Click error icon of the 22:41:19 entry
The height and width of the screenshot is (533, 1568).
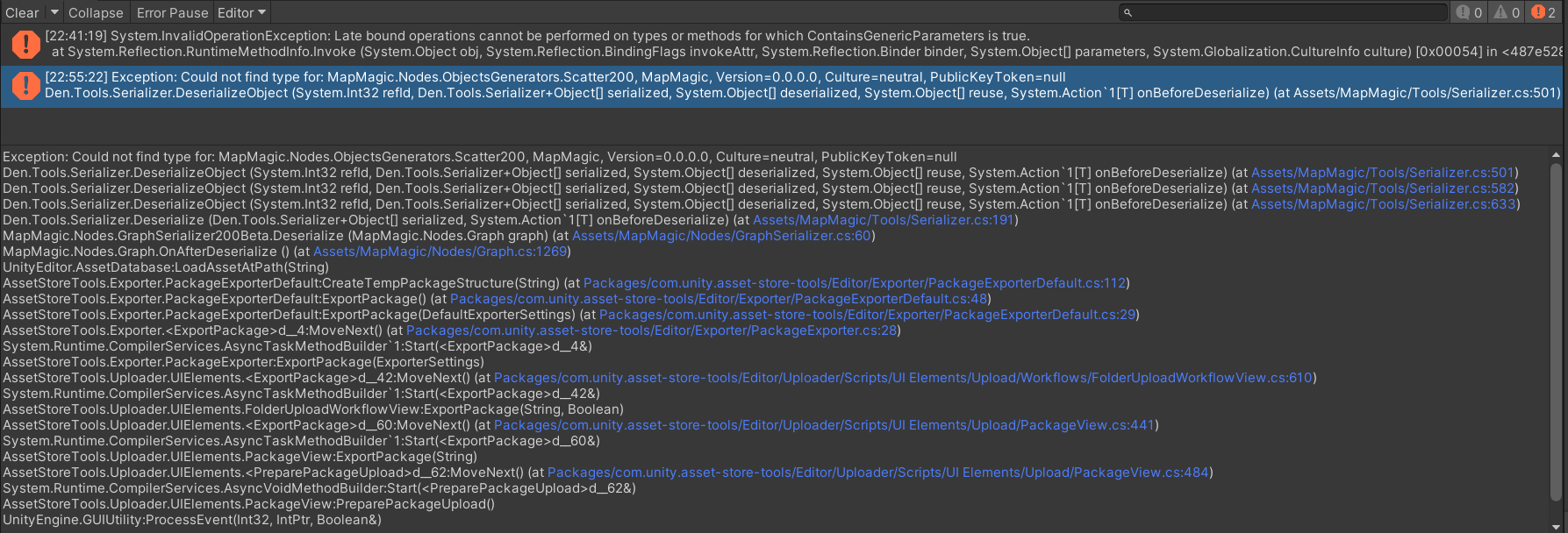tap(25, 44)
